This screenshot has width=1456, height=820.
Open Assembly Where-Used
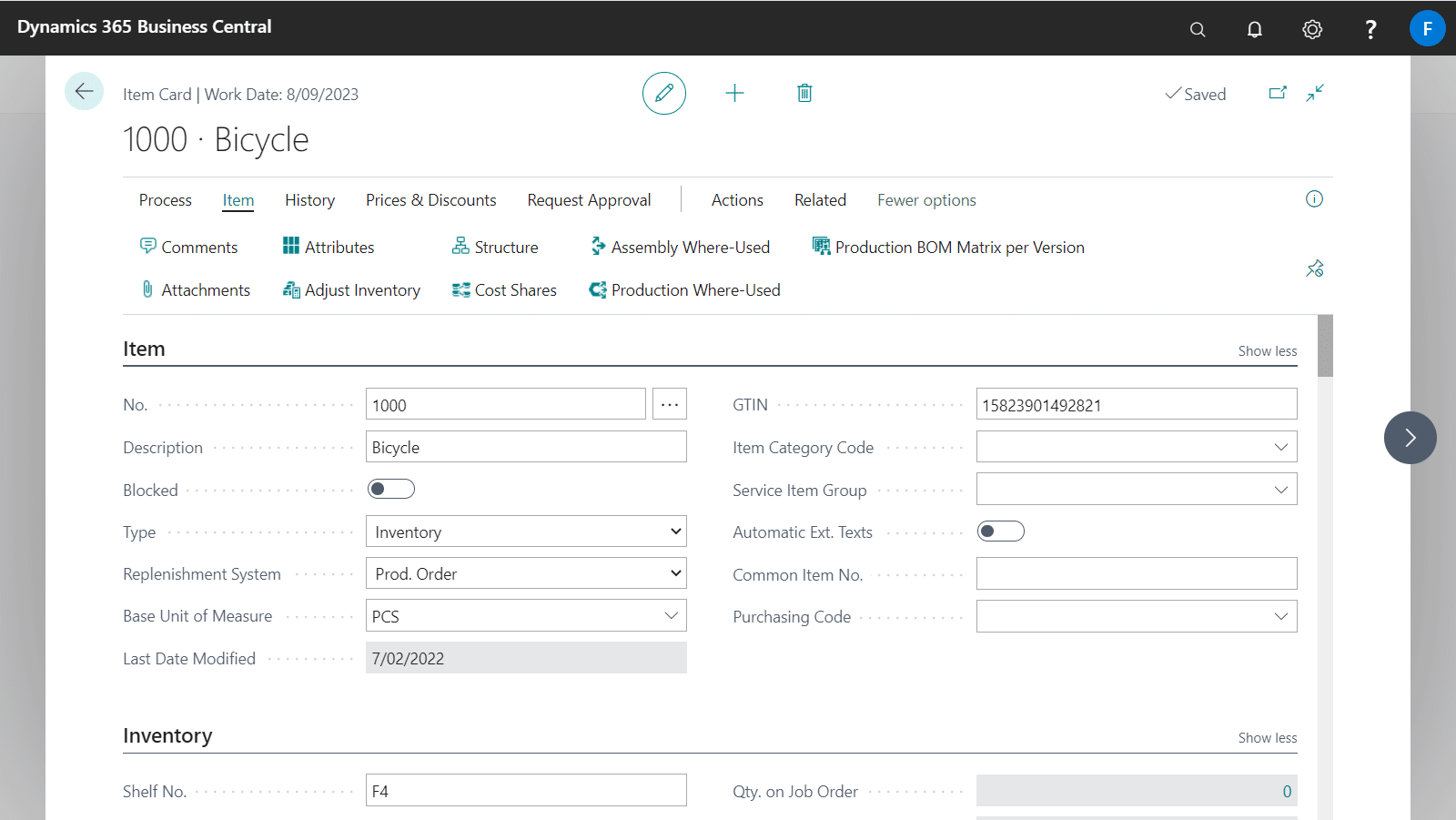tap(680, 247)
